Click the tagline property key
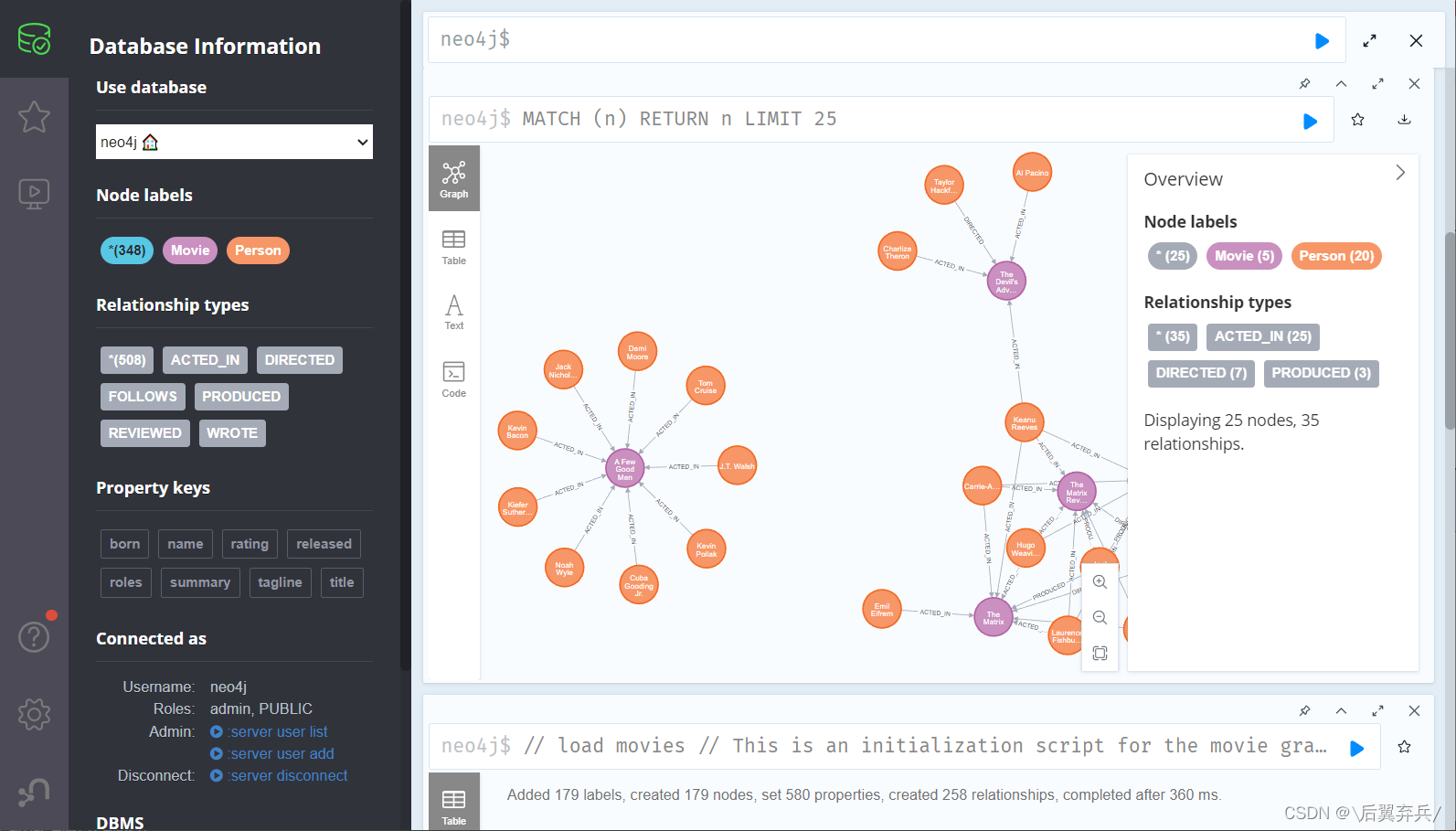 coord(280,582)
